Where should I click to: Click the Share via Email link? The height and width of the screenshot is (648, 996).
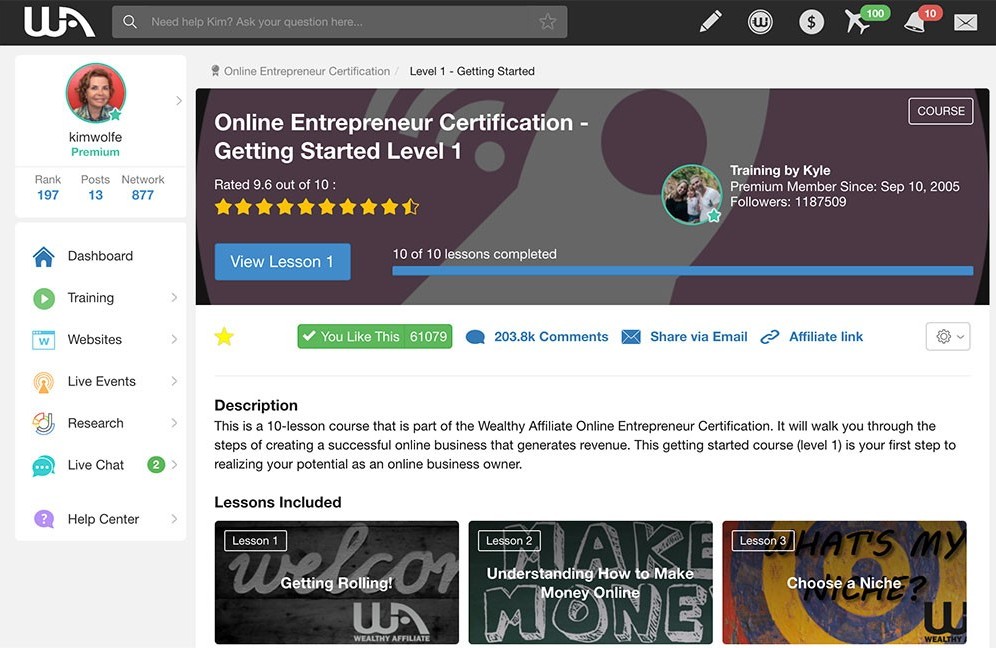(x=699, y=337)
